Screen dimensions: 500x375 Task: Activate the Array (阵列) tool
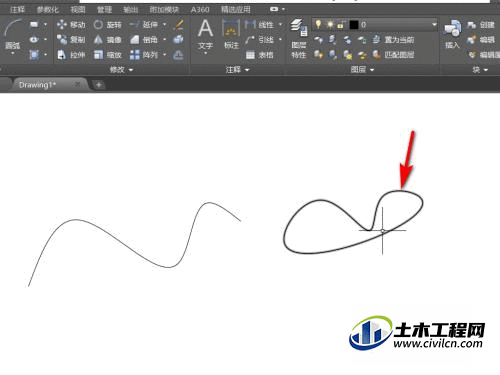tap(143, 55)
